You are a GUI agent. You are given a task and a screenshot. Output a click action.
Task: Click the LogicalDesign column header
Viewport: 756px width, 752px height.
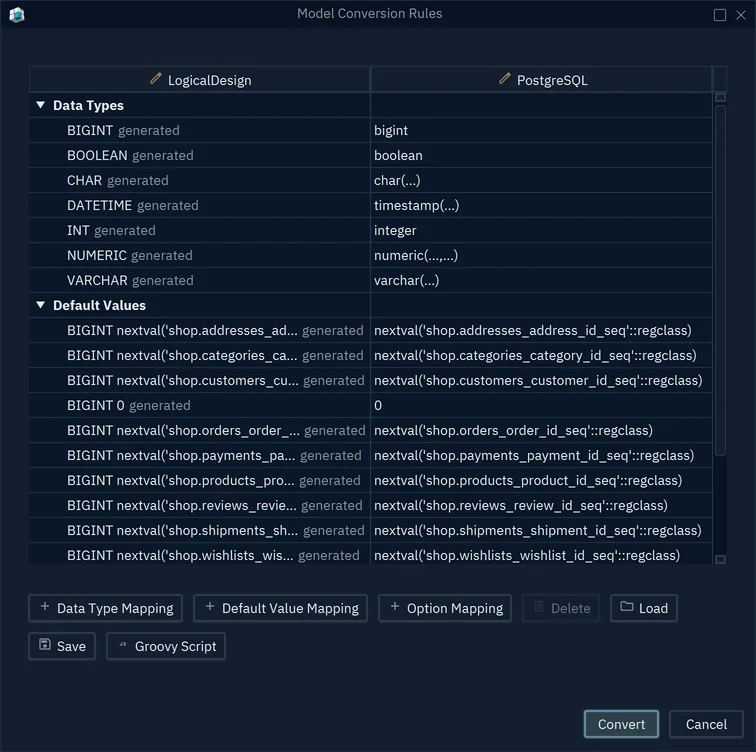pos(200,80)
